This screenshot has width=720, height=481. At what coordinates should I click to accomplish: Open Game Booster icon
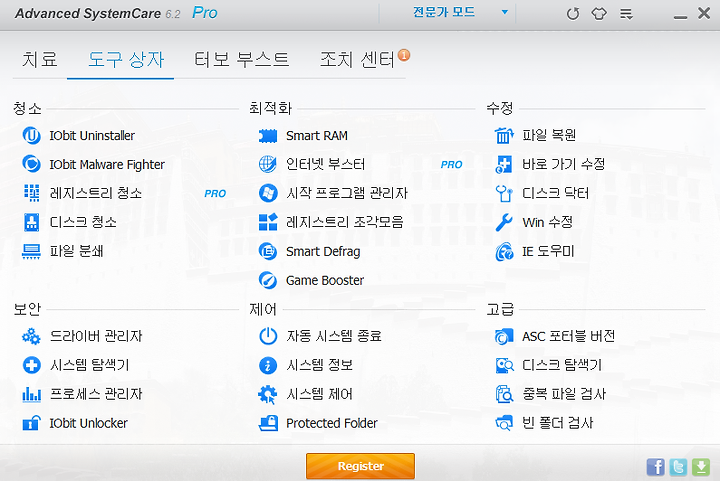268,280
